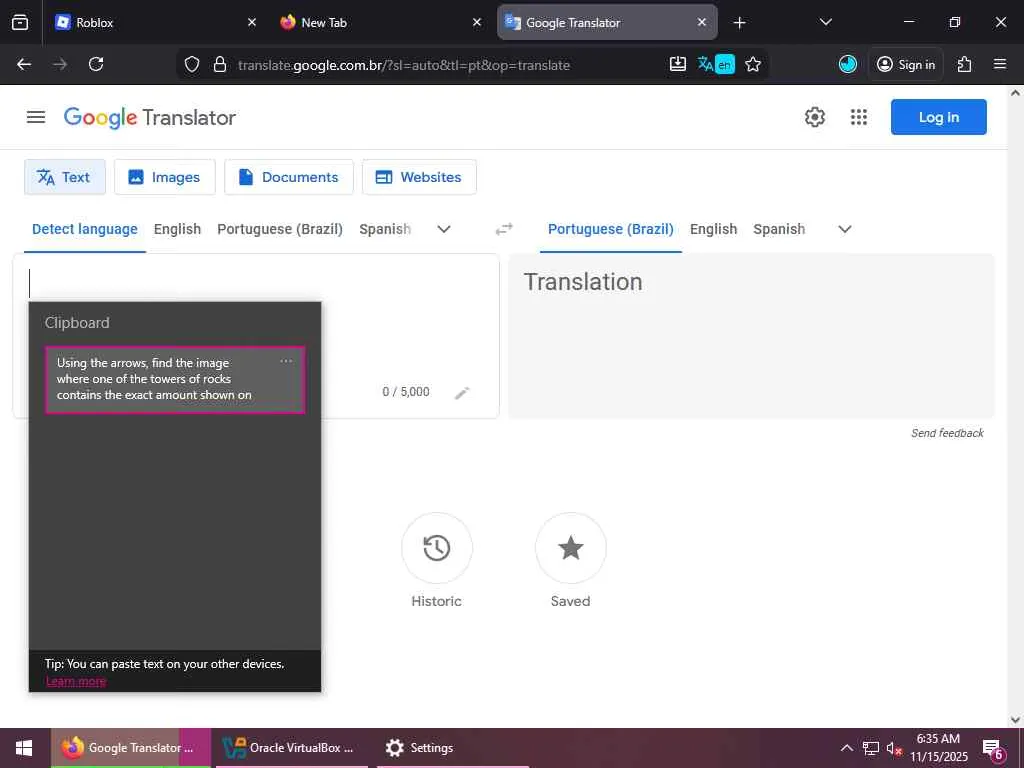Click the Historic clock icon
Screen dimensions: 1024x768
[x=436, y=548]
